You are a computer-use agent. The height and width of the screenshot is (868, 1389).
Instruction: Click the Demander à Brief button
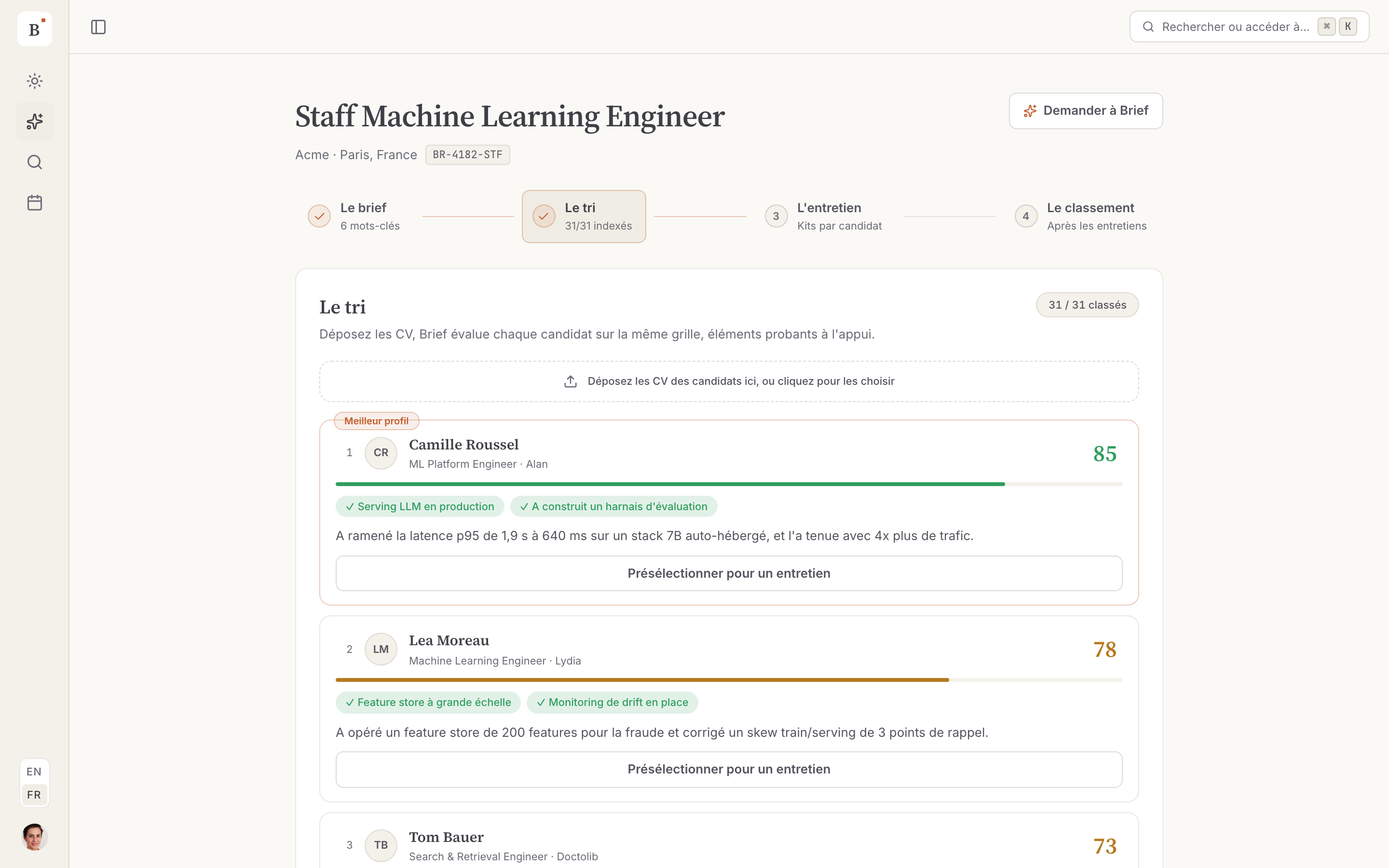1085,111
